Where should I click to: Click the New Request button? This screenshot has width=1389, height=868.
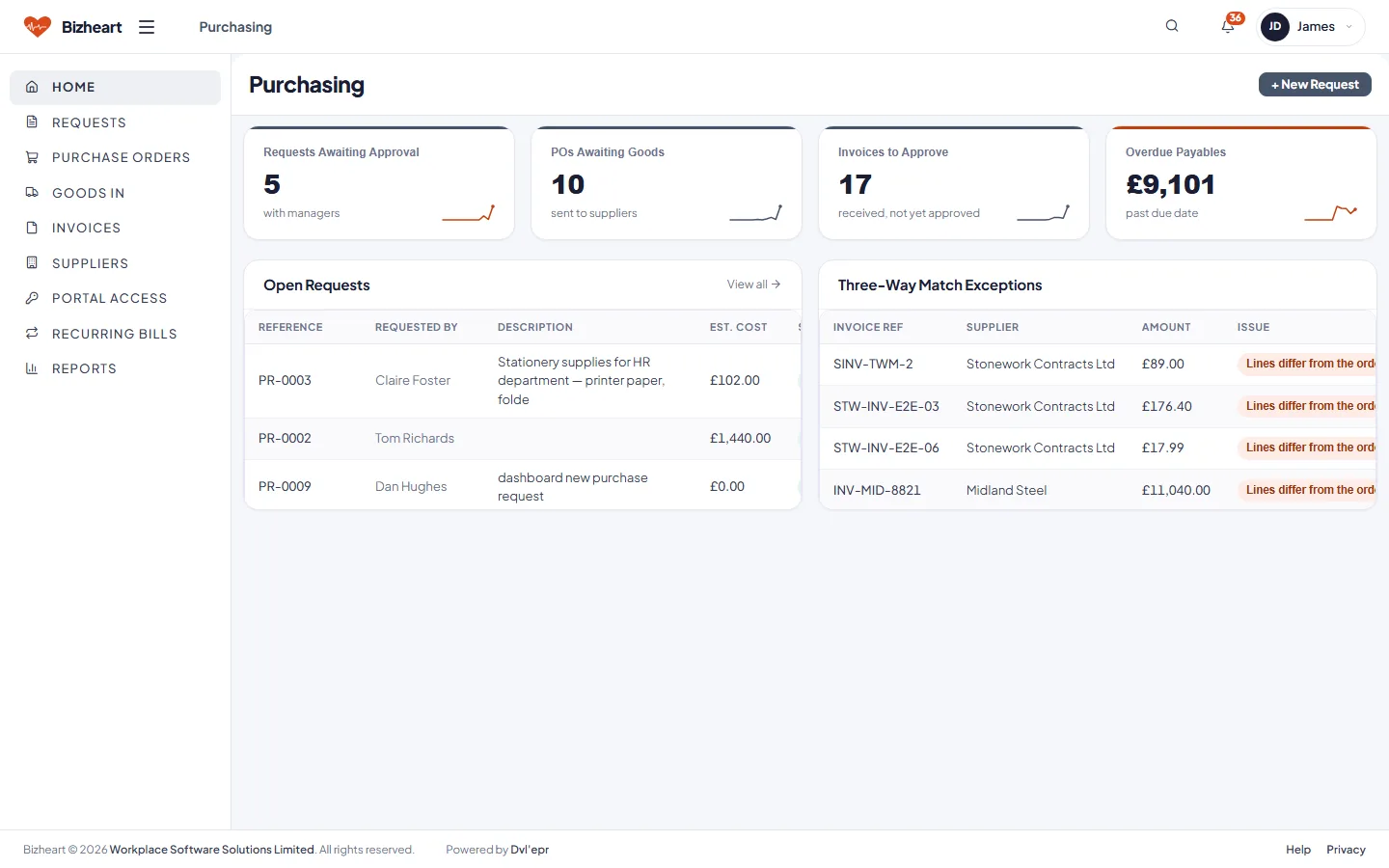(1315, 85)
